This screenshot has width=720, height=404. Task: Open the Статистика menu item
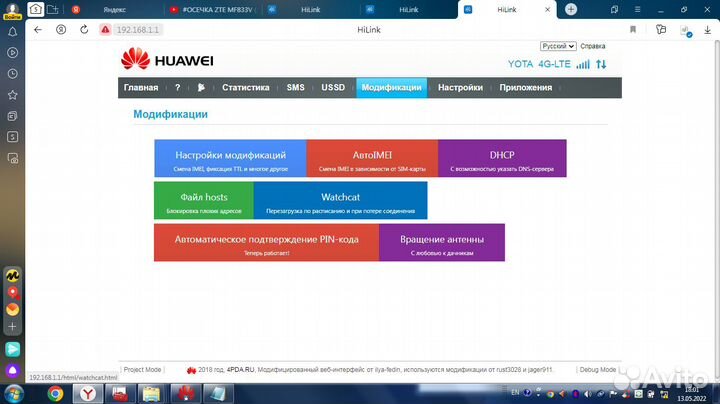pos(246,88)
